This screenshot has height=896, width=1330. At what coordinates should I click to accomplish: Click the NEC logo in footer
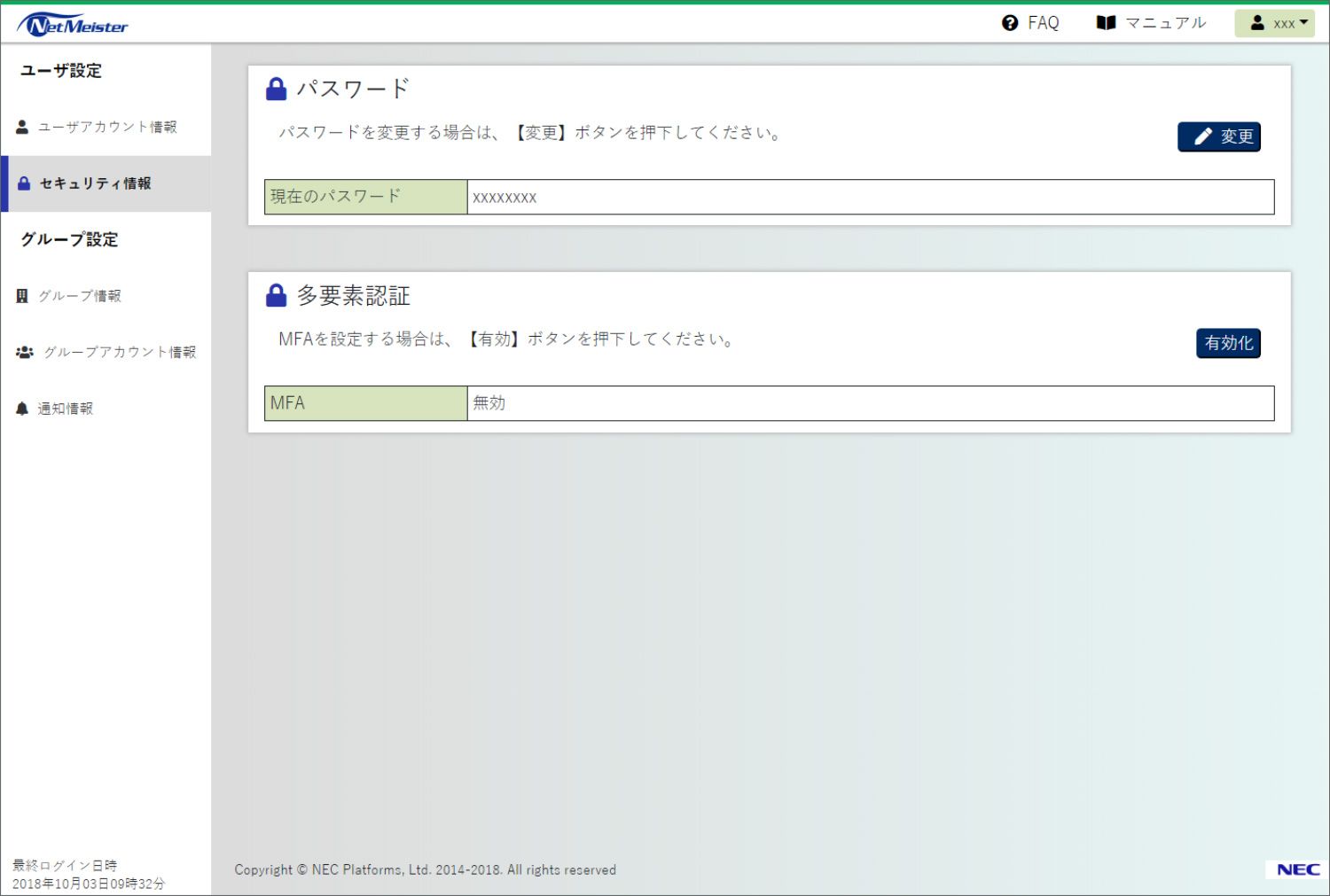1298,869
